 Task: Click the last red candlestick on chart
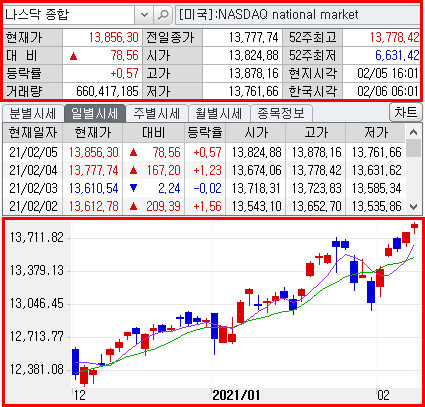pos(414,227)
